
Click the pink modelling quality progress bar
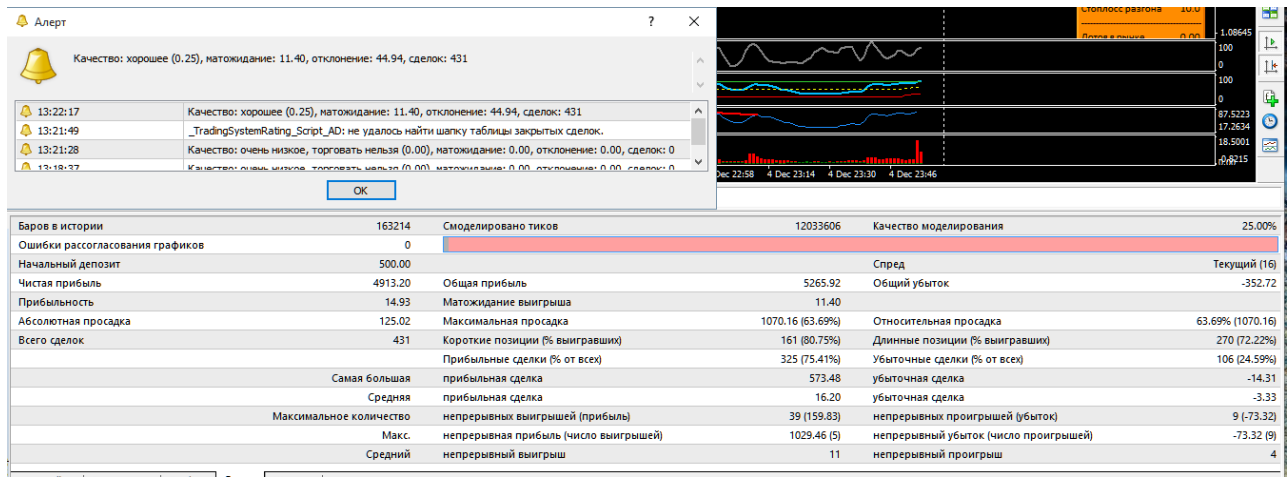pos(860,244)
